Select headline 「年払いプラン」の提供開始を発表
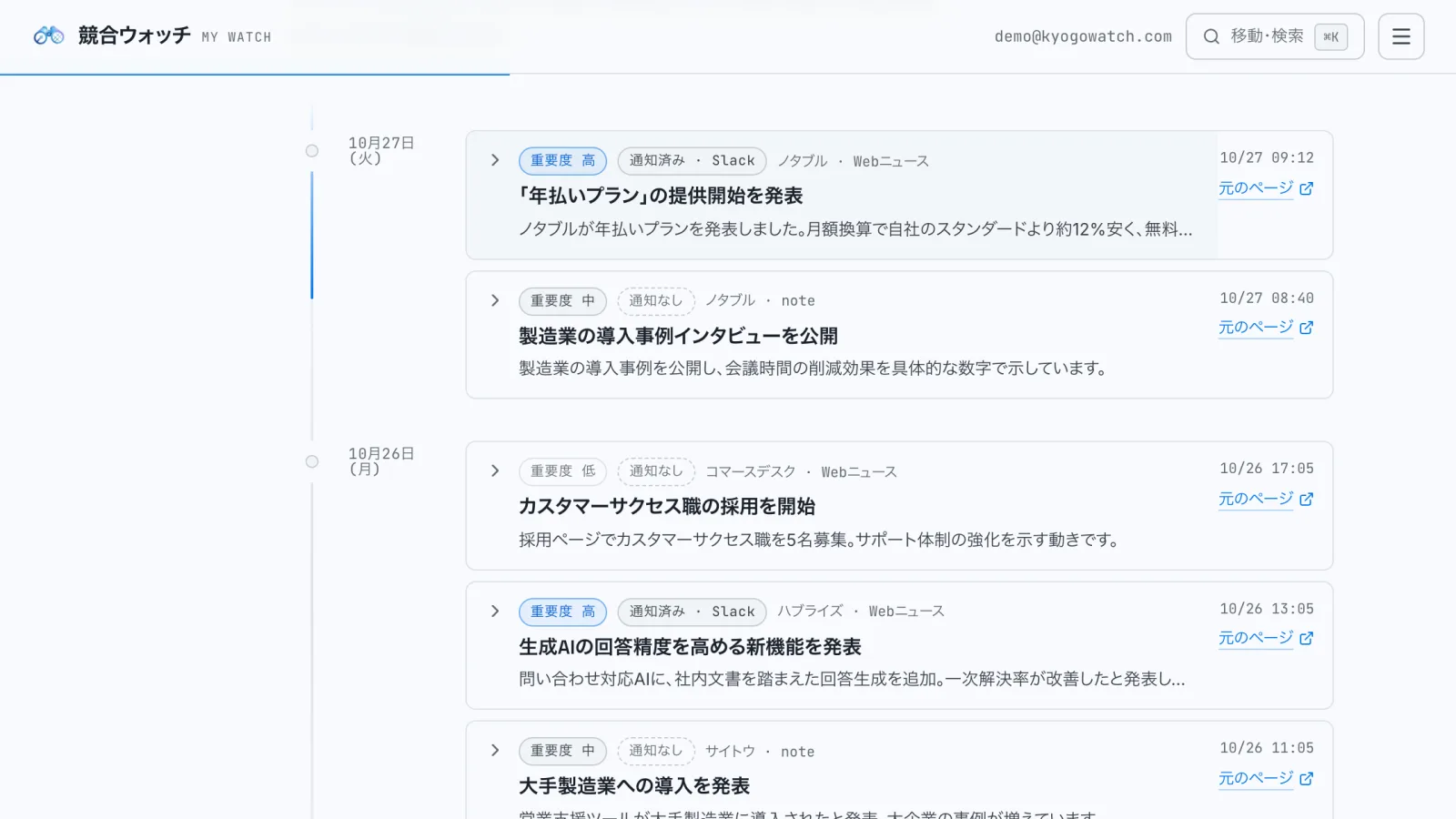Screen dimensions: 1456x819 click(661, 196)
